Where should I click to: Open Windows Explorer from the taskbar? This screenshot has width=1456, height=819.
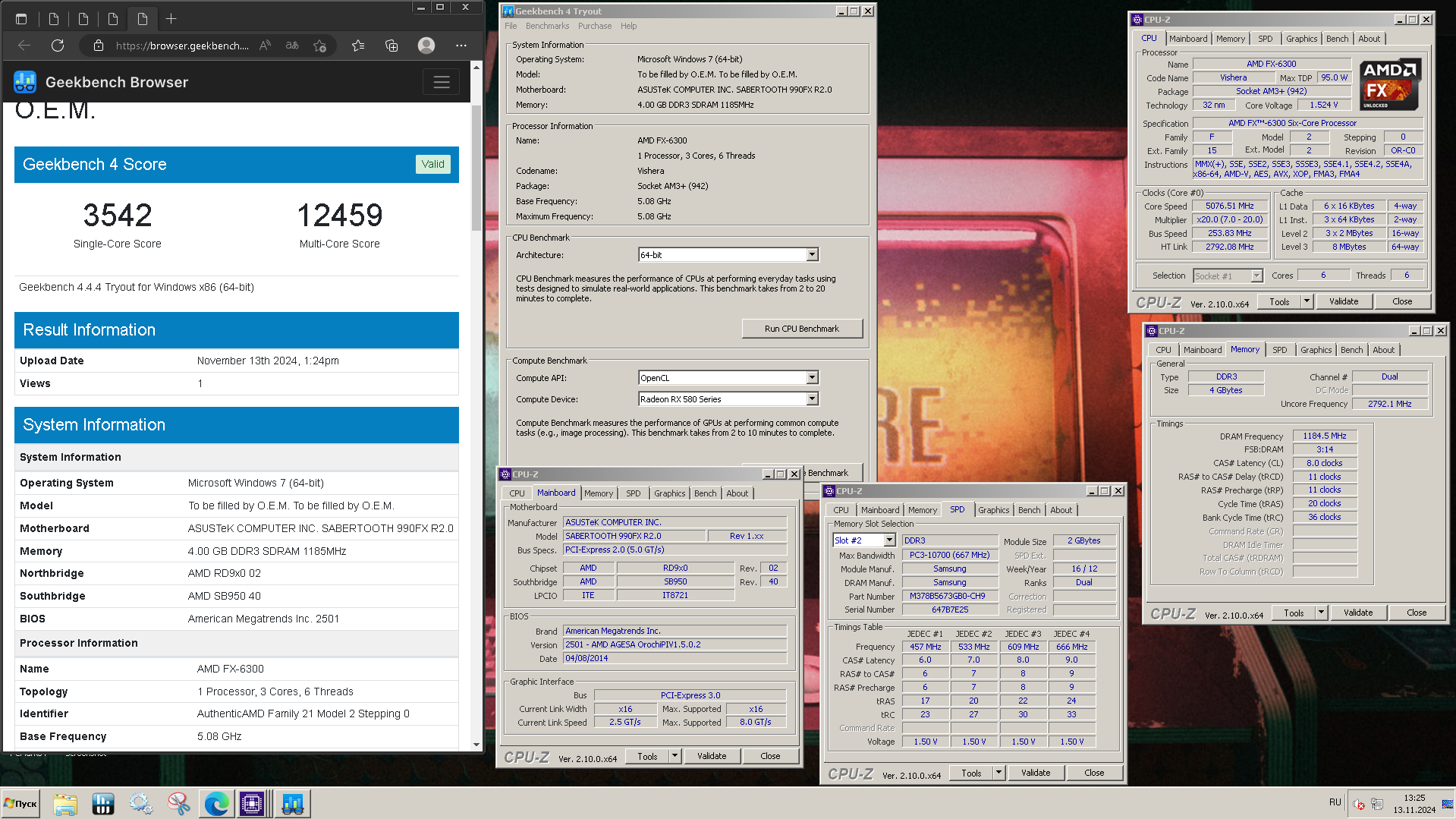tap(65, 803)
